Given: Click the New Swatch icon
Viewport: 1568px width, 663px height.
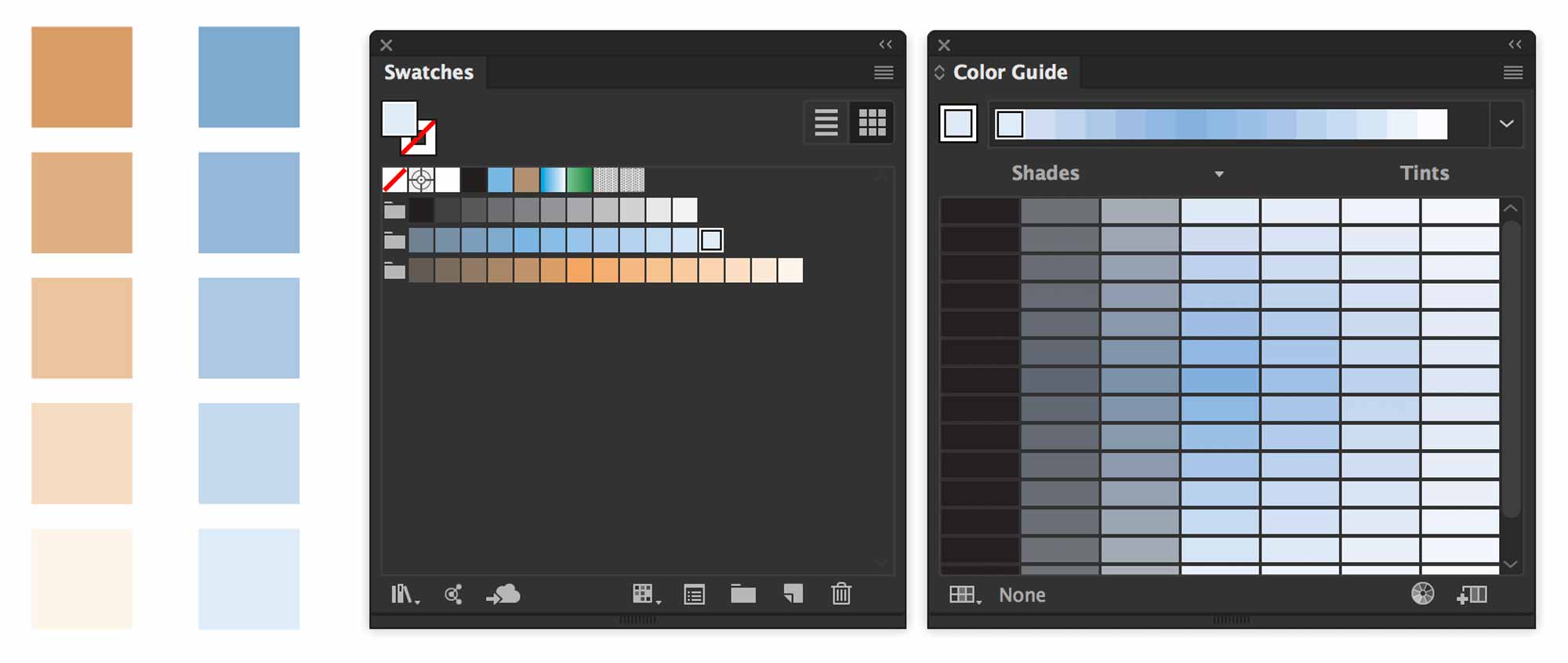Looking at the screenshot, I should [x=793, y=594].
